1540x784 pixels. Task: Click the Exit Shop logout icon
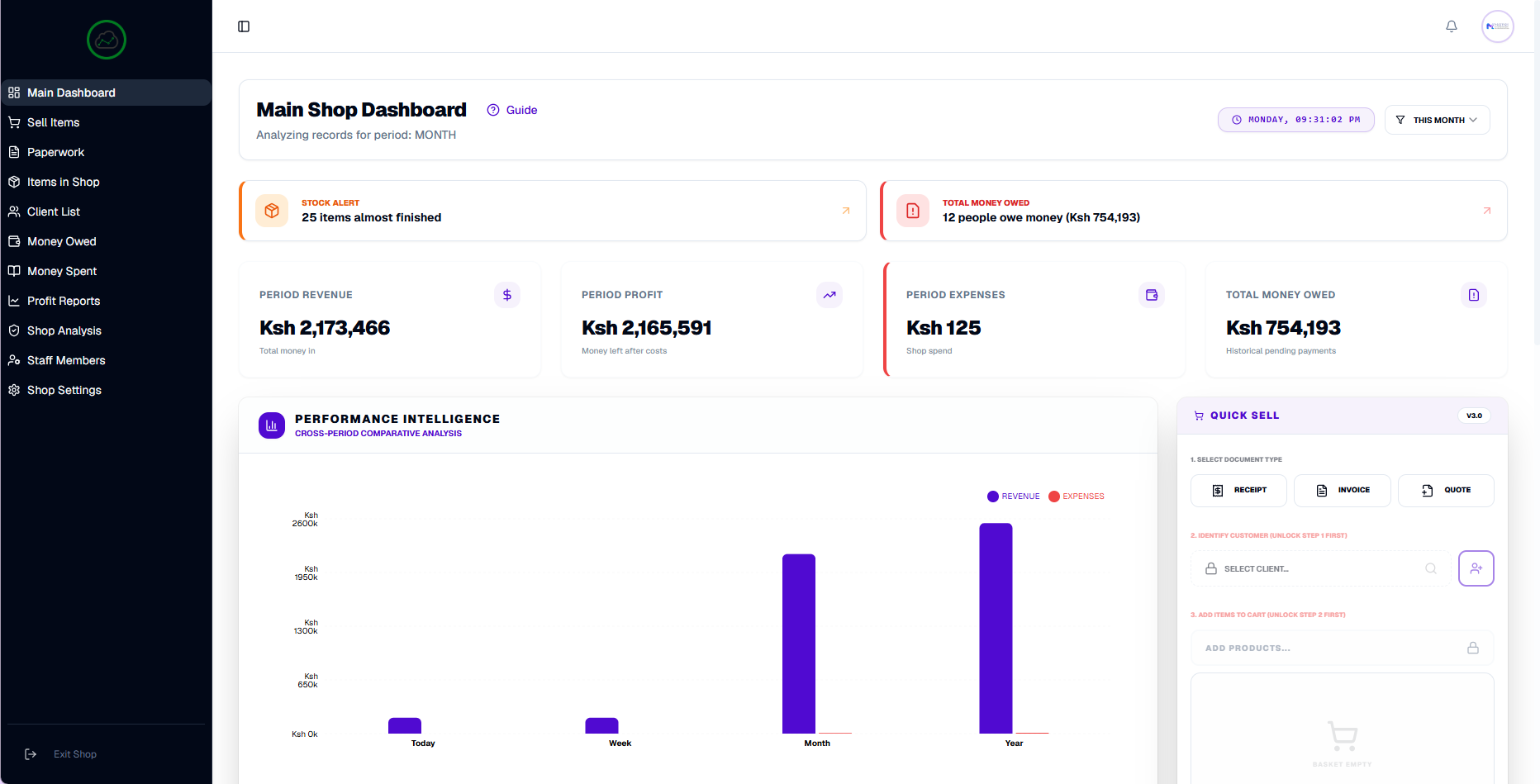point(31,754)
